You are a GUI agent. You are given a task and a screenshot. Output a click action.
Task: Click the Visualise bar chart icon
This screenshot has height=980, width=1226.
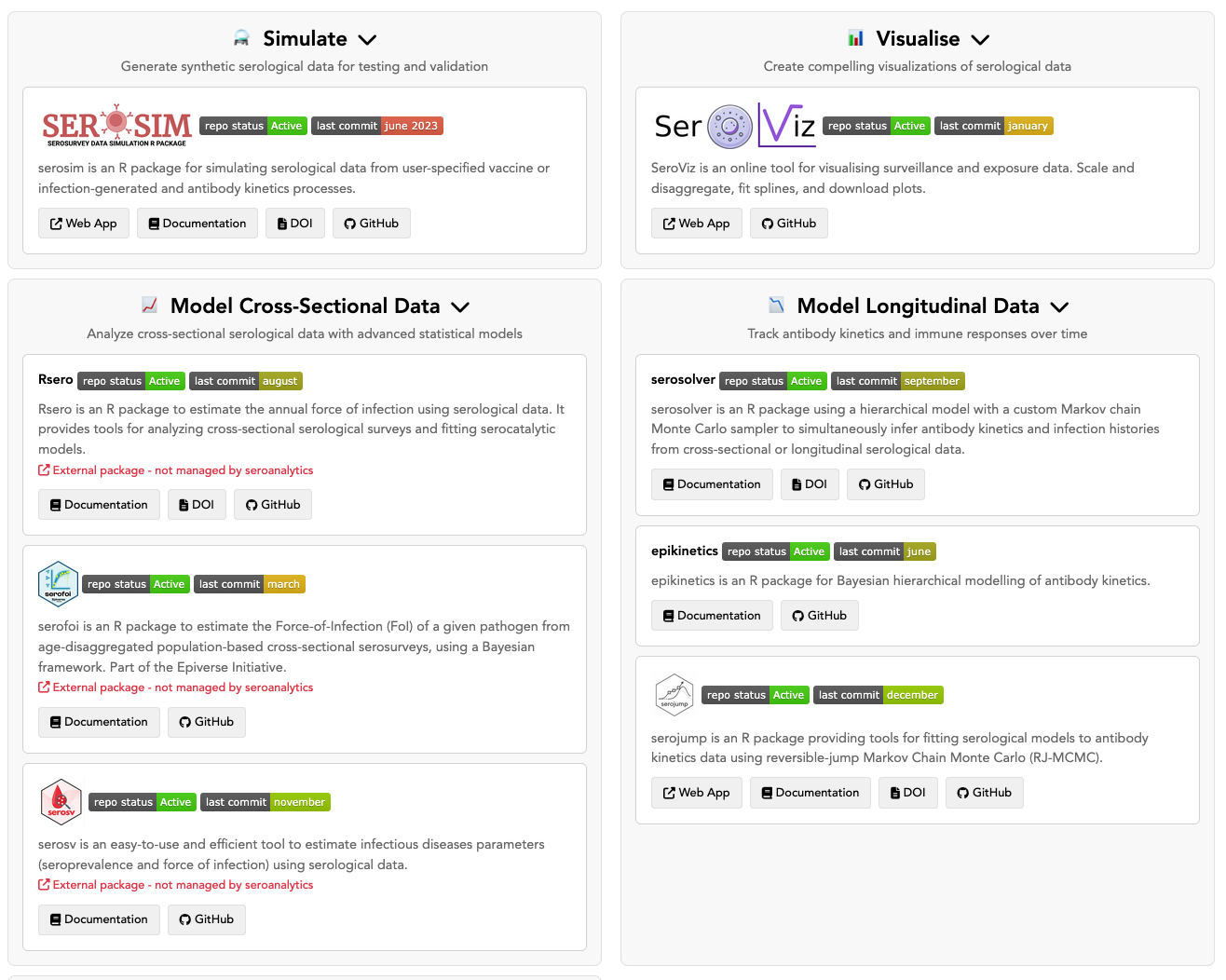click(855, 38)
